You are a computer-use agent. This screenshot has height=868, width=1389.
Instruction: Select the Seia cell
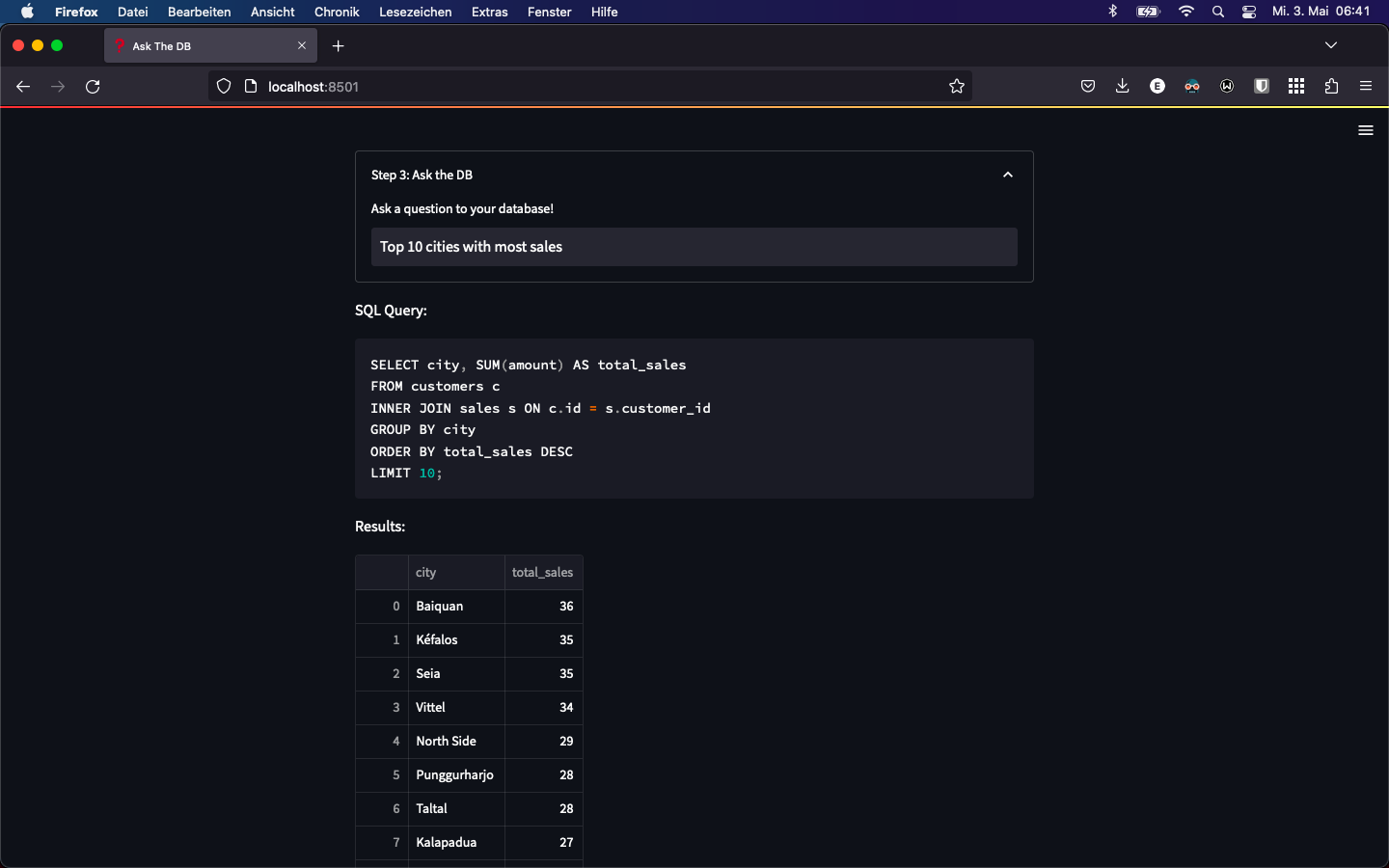456,674
